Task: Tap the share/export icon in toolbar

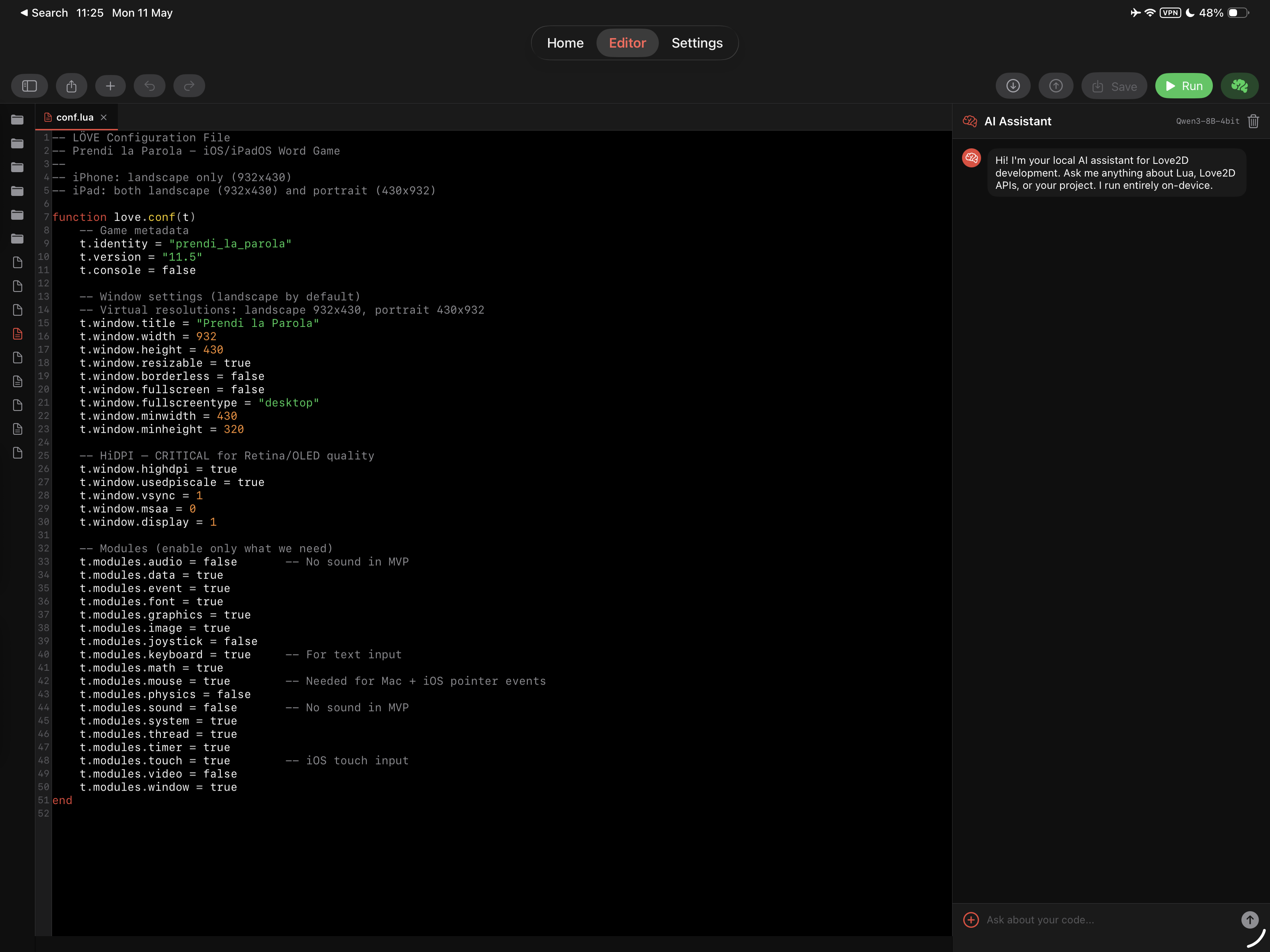Action: [x=71, y=86]
